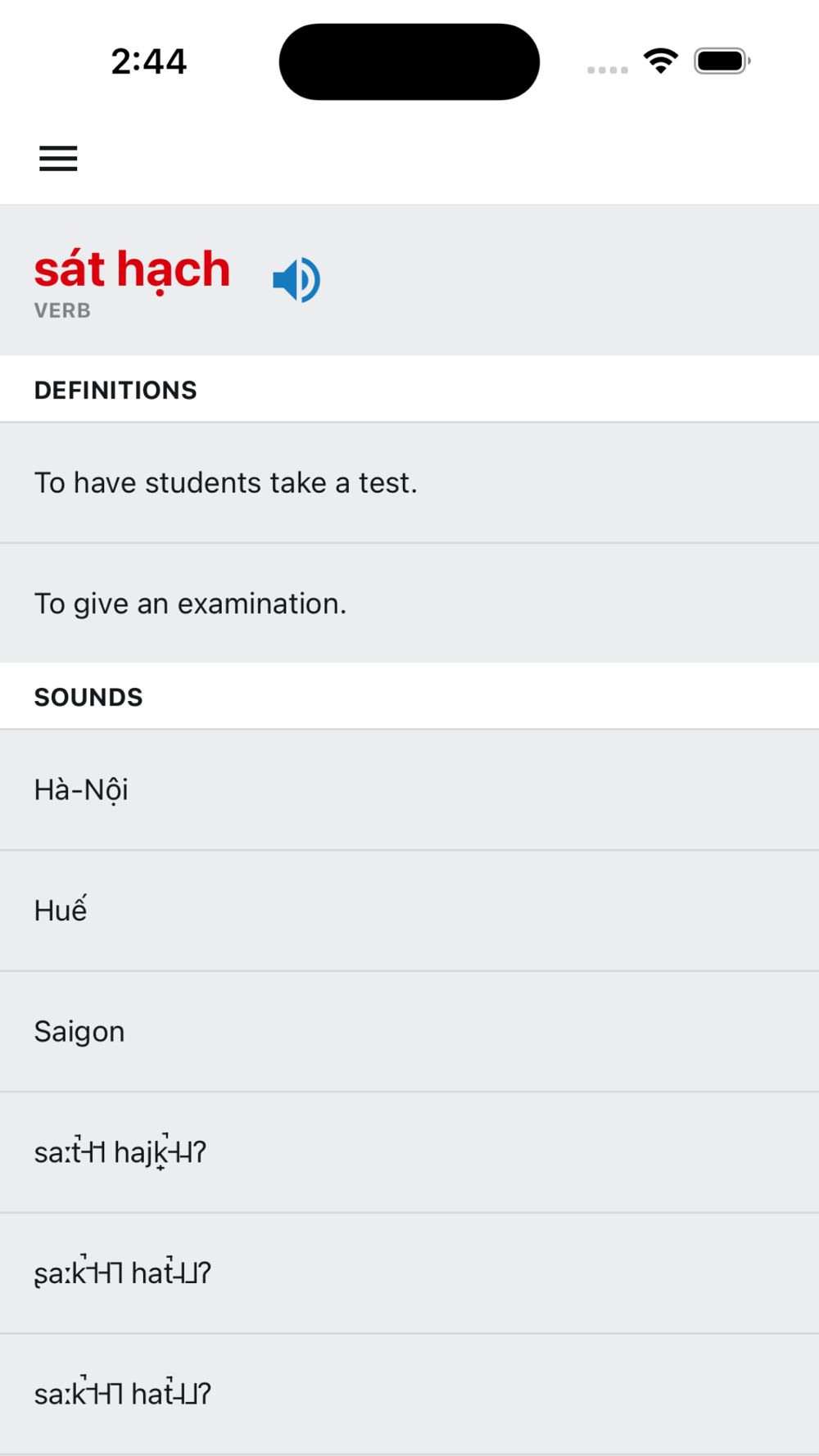Screen dimensions: 819x1456
Task: Tap empty navigation bar beside menu icon
Action: (450, 158)
